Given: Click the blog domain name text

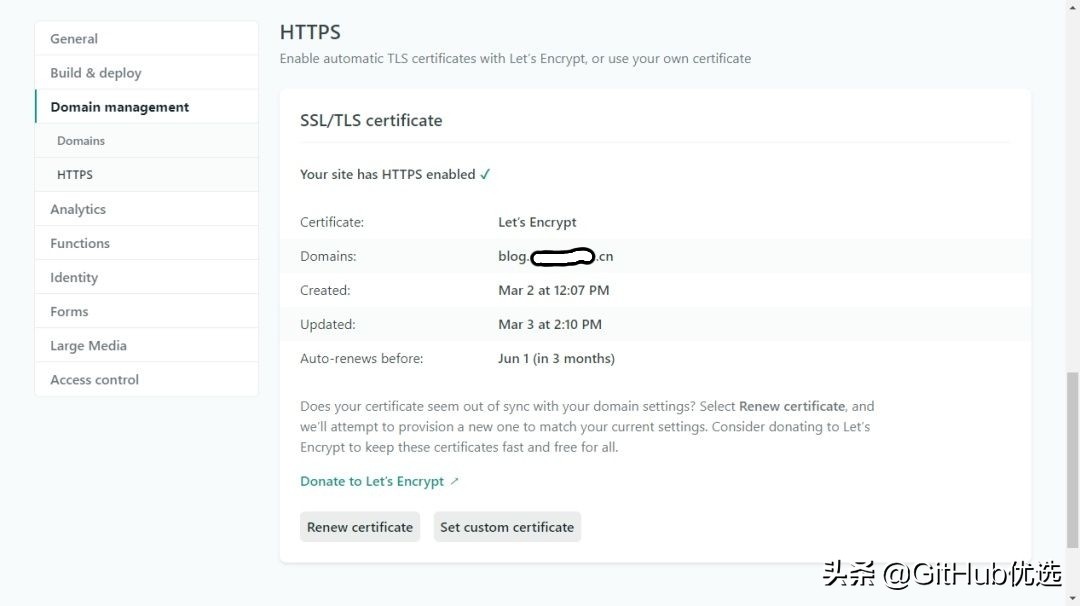Looking at the screenshot, I should tap(555, 256).
